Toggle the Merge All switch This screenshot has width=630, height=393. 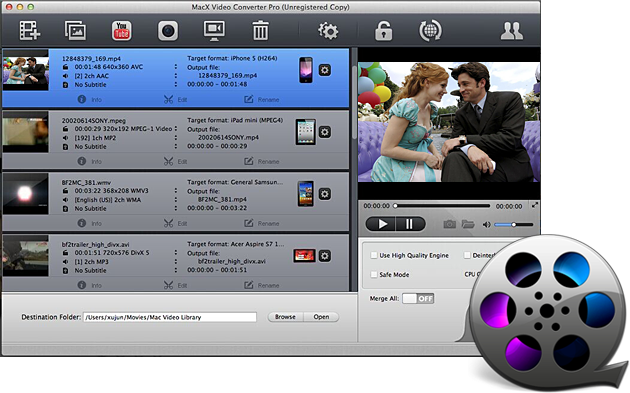418,298
